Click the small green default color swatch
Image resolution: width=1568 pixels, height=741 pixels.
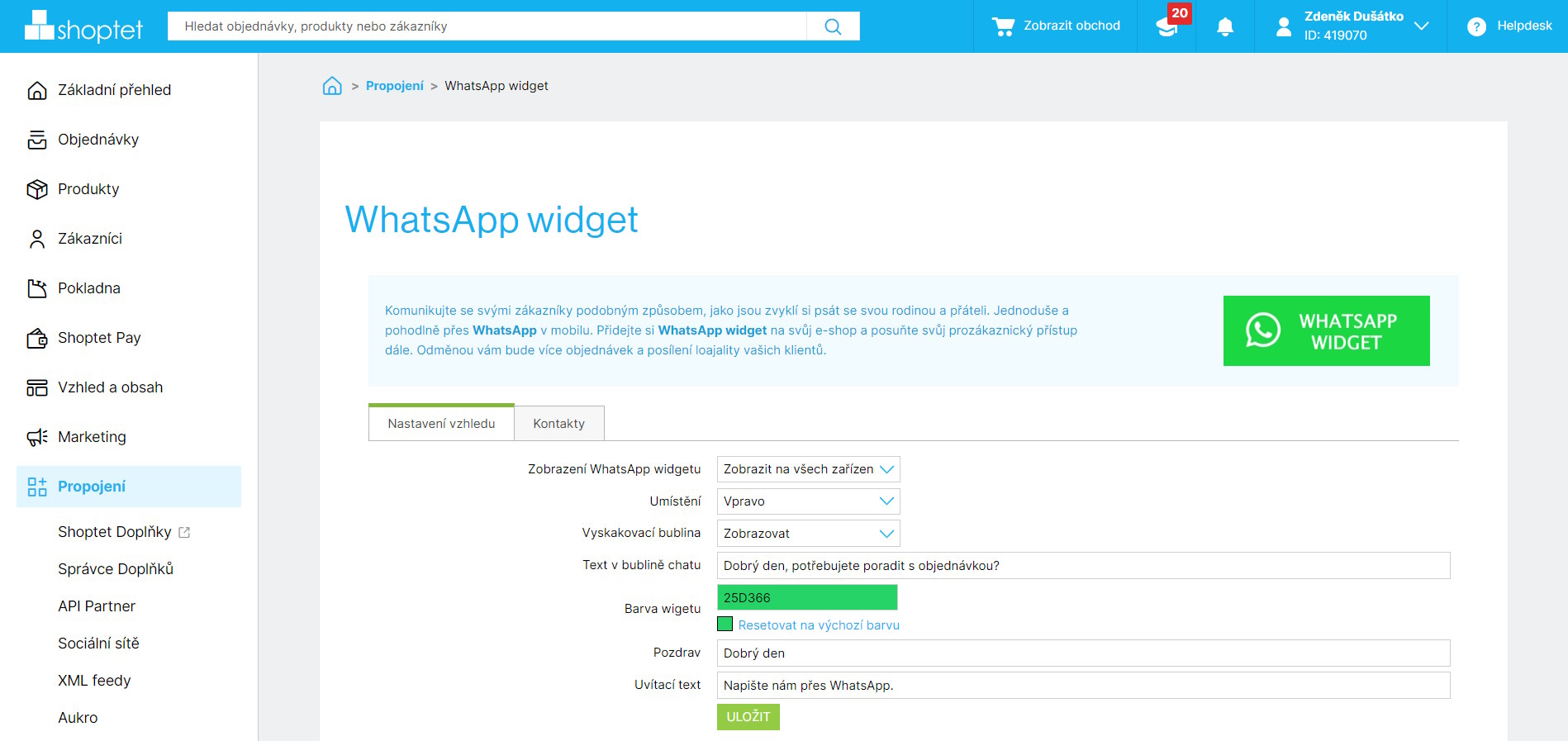point(725,625)
